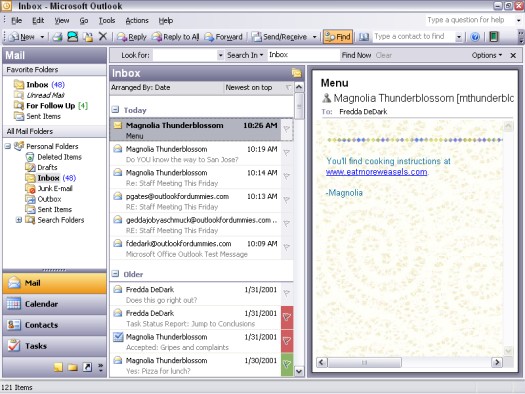The height and width of the screenshot is (394, 525).
Task: Open the Search In dropdown
Action: click(245, 55)
